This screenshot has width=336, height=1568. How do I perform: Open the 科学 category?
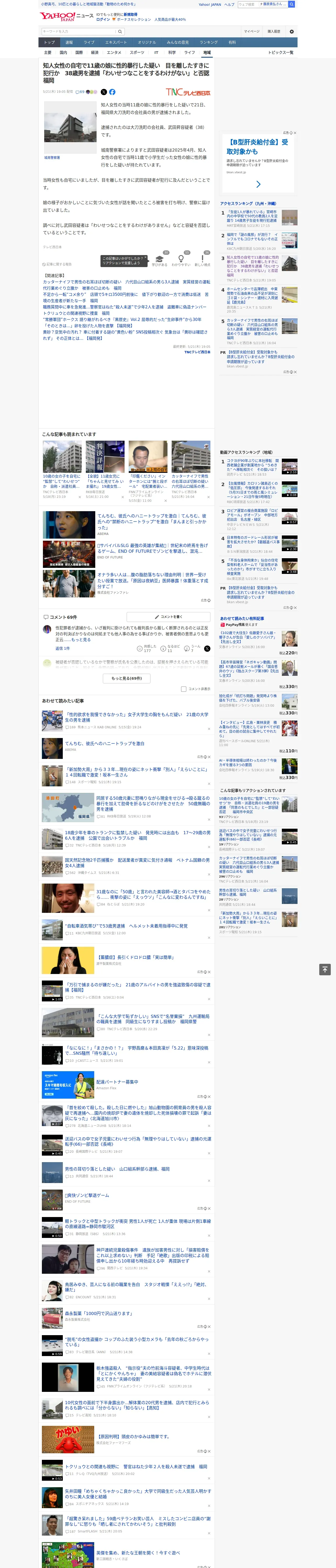[172, 52]
